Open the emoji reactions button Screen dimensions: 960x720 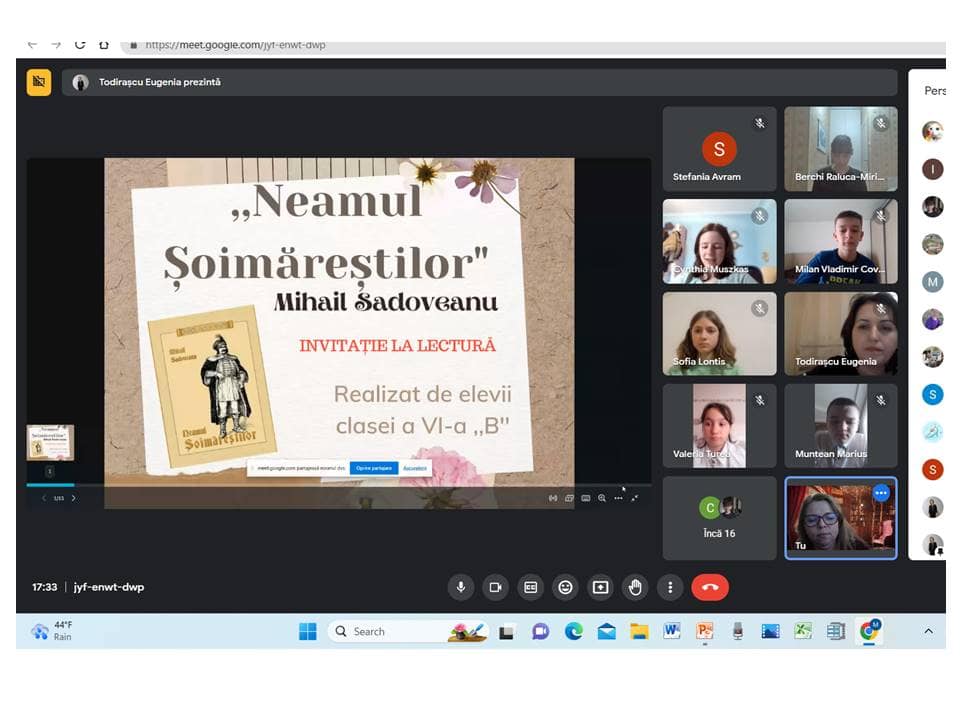click(565, 588)
